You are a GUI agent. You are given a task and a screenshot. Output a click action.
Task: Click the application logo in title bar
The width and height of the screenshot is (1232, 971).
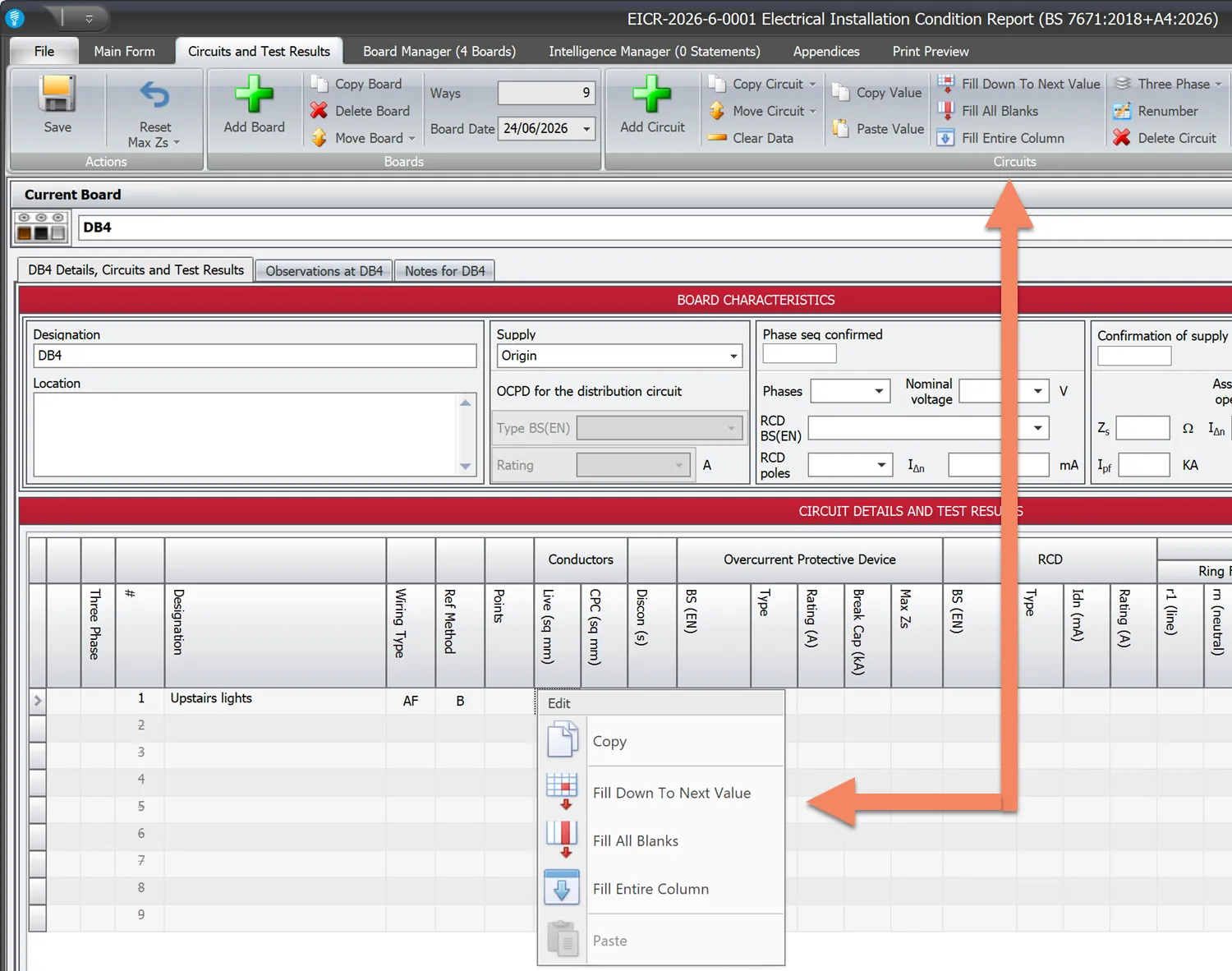coord(15,18)
